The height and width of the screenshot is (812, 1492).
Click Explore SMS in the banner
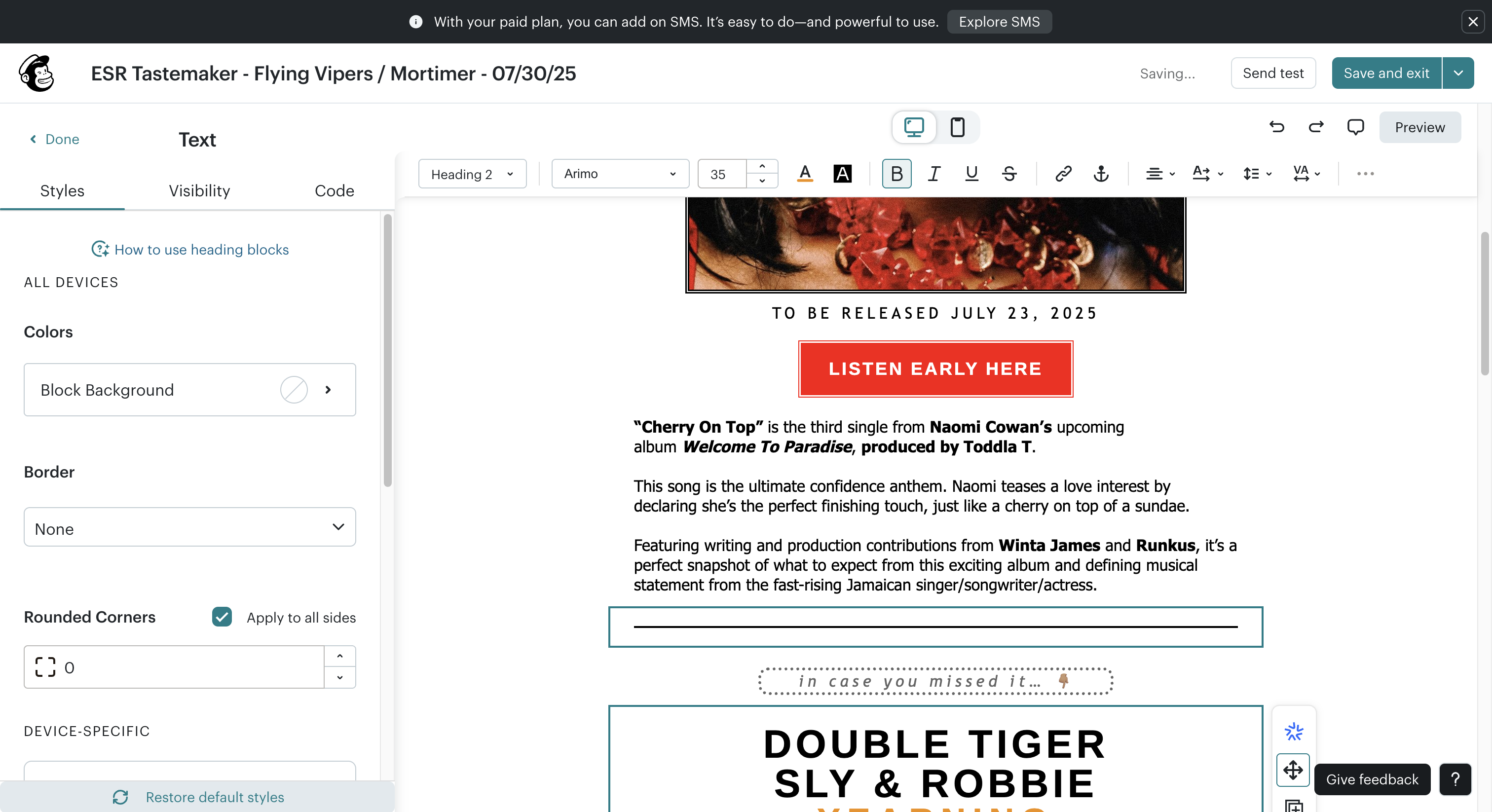[x=999, y=21]
